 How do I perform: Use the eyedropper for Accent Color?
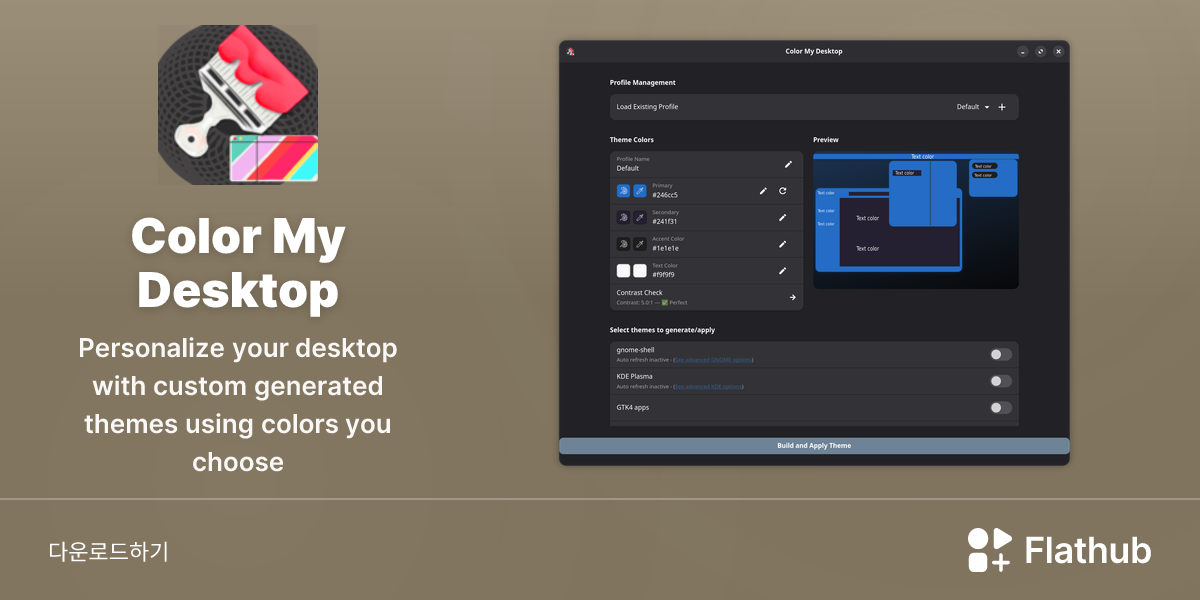click(640, 243)
